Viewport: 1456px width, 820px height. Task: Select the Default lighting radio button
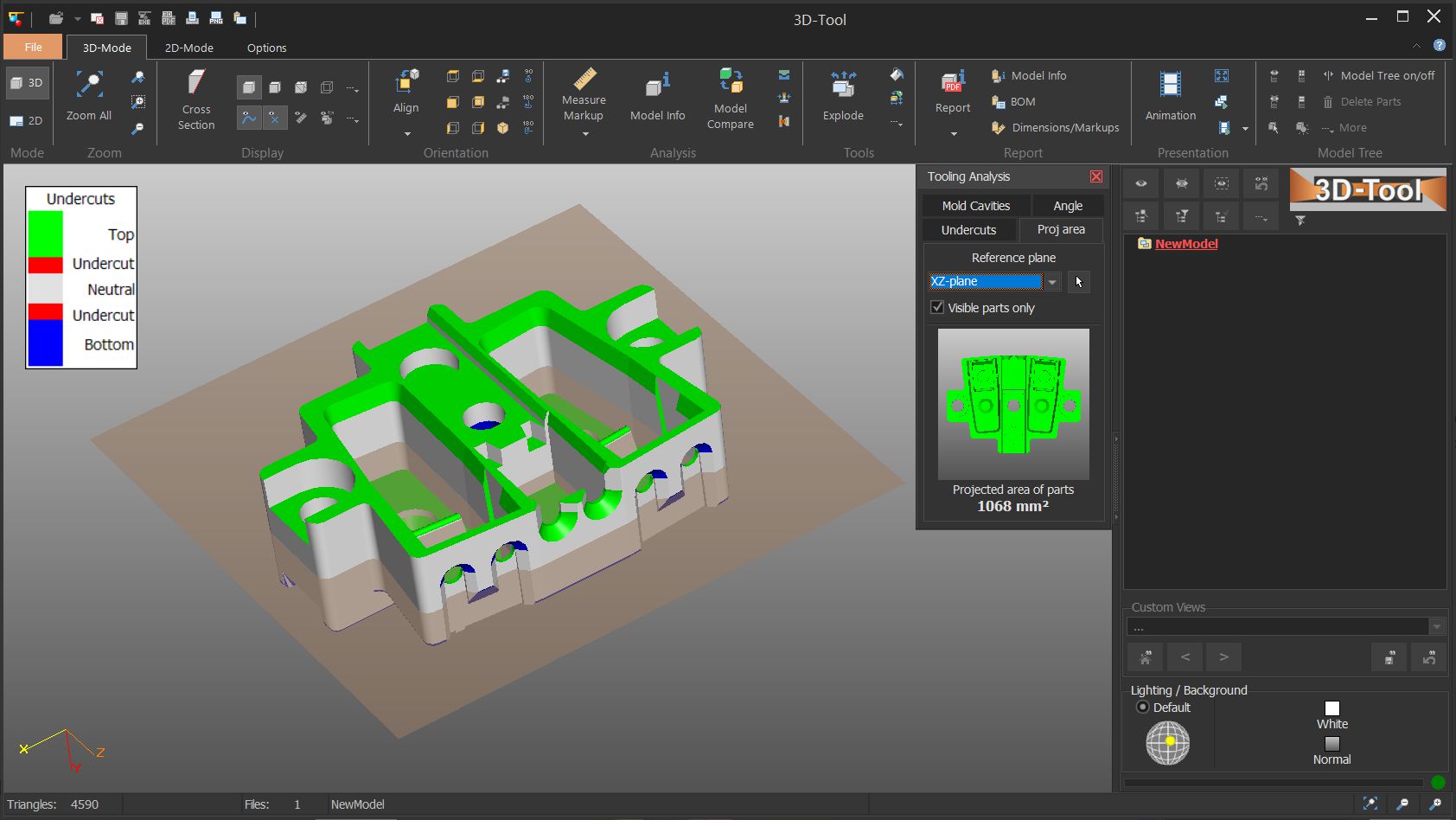click(1143, 708)
